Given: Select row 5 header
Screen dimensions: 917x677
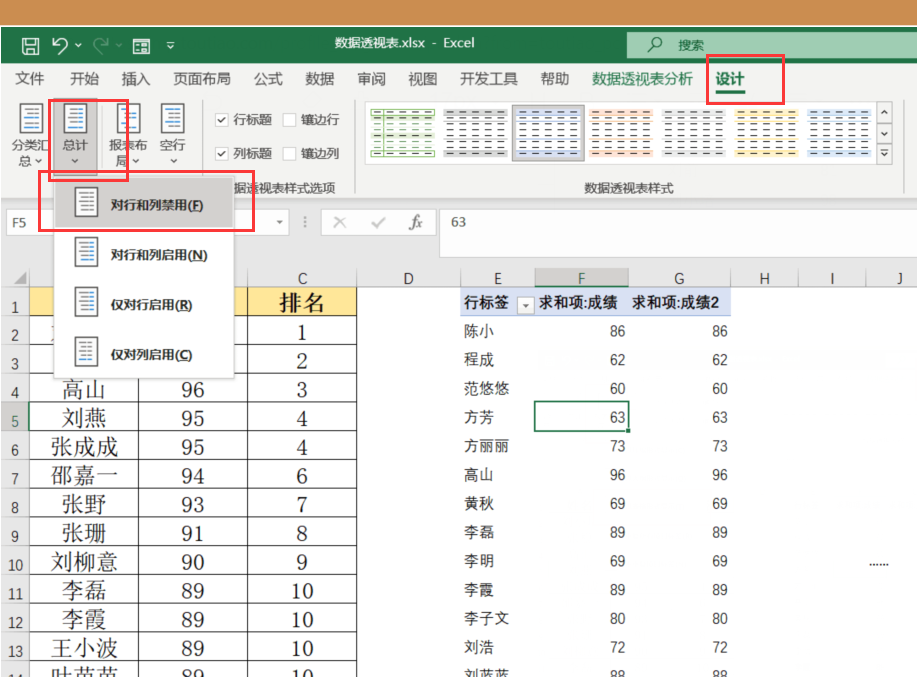Looking at the screenshot, I should (15, 417).
